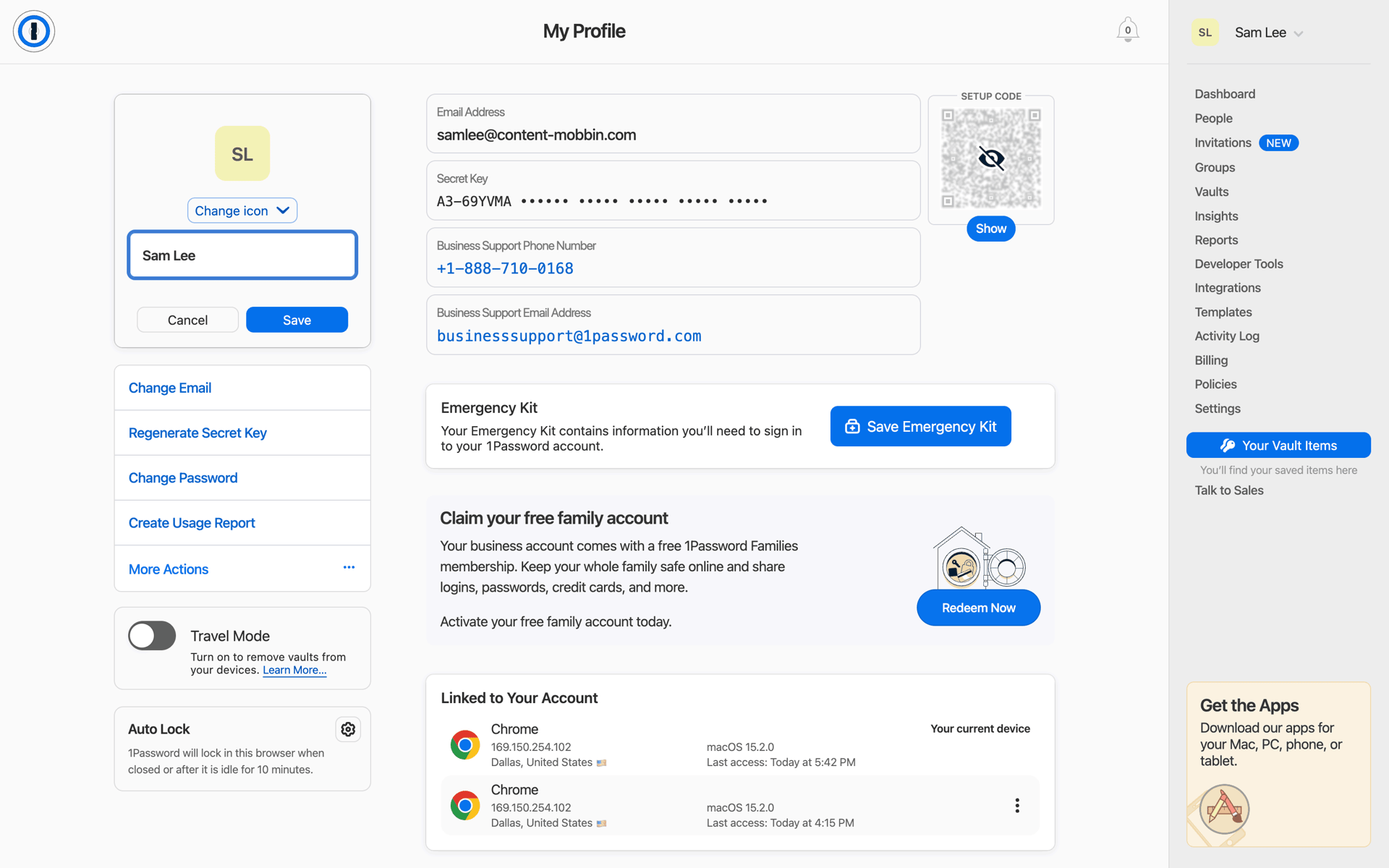This screenshot has height=868, width=1389.
Task: Click the Email Address field
Action: [674, 124]
